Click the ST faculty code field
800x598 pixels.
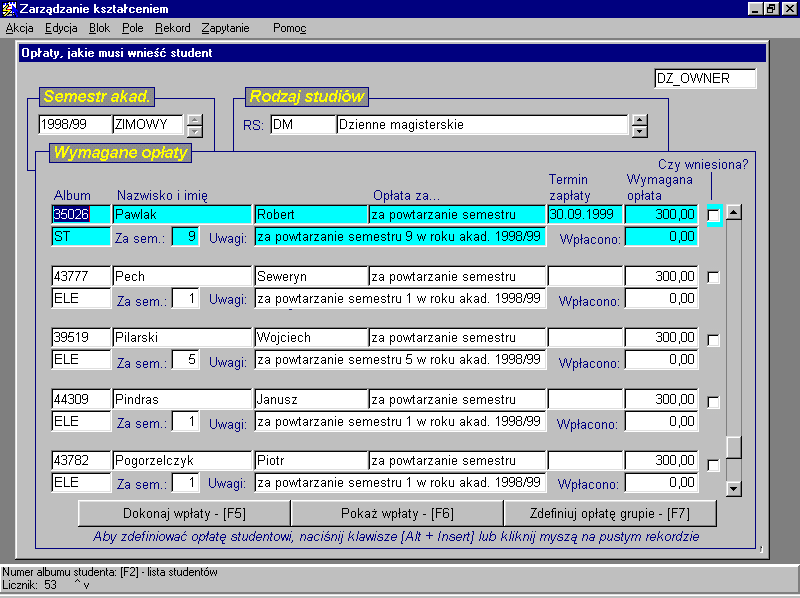[81, 237]
